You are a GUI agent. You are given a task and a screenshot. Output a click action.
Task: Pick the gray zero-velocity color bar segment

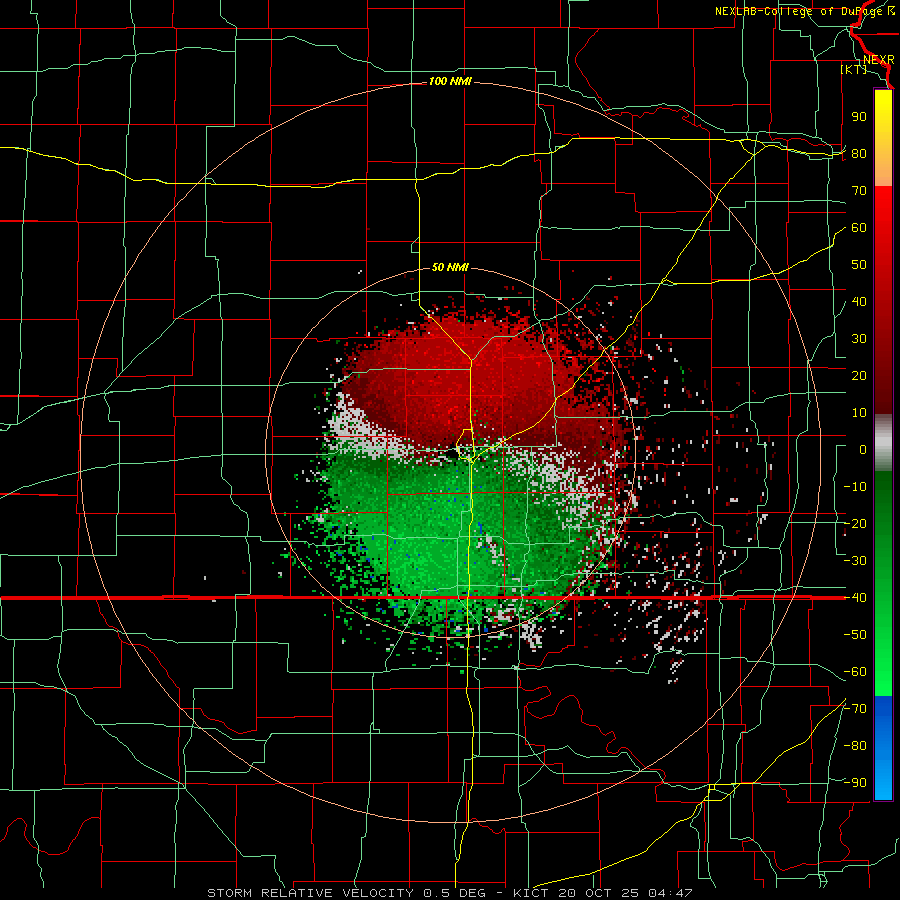pos(883,443)
